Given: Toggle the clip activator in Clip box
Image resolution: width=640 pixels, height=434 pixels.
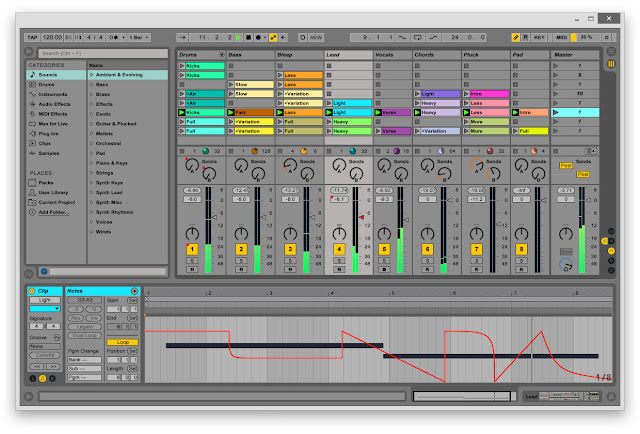Looking at the screenshot, I should click(x=32, y=291).
